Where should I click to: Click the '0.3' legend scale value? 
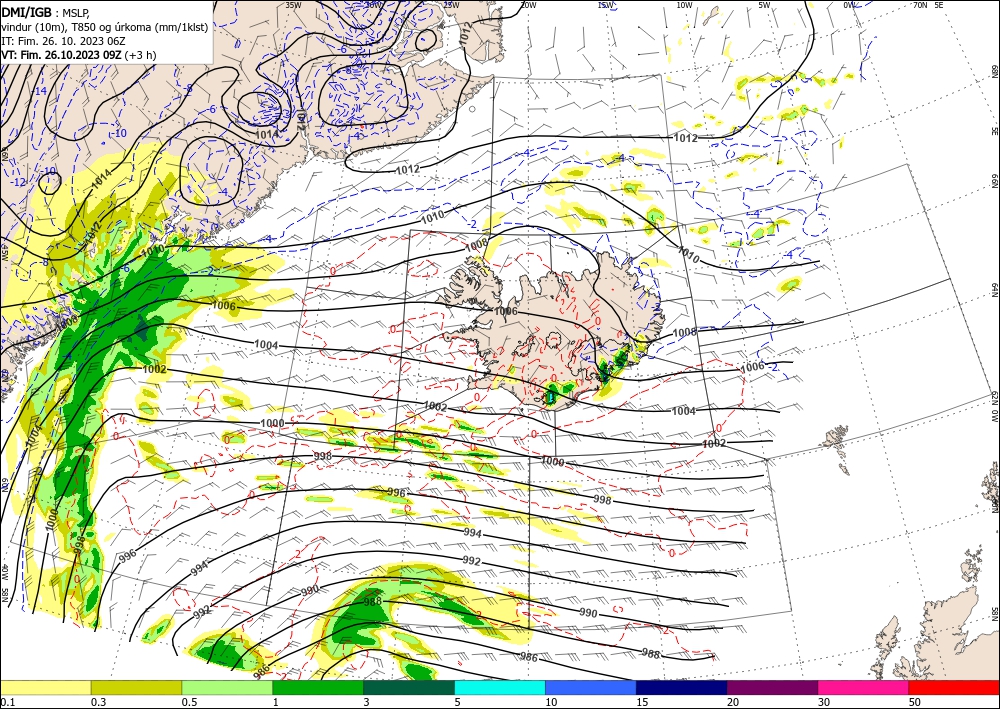(x=98, y=702)
